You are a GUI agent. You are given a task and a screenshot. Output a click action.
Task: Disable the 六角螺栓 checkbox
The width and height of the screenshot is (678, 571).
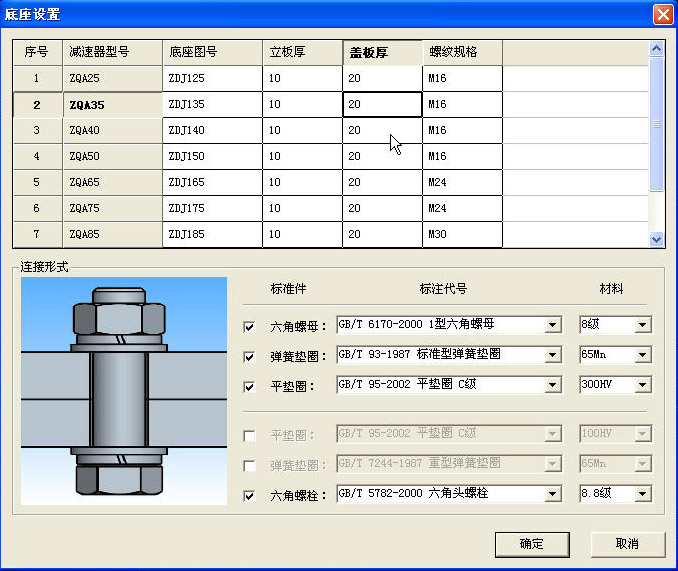pos(250,495)
